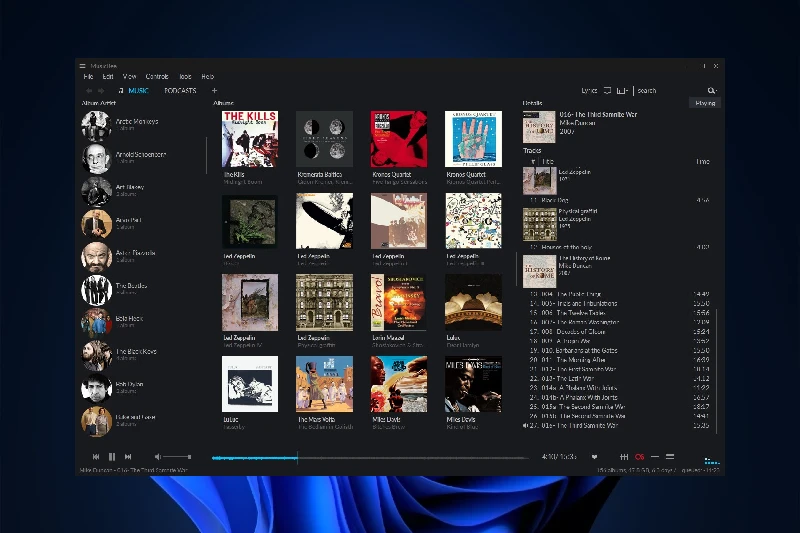
Task: Switch to the Podcasts tab
Action: pyautogui.click(x=180, y=91)
